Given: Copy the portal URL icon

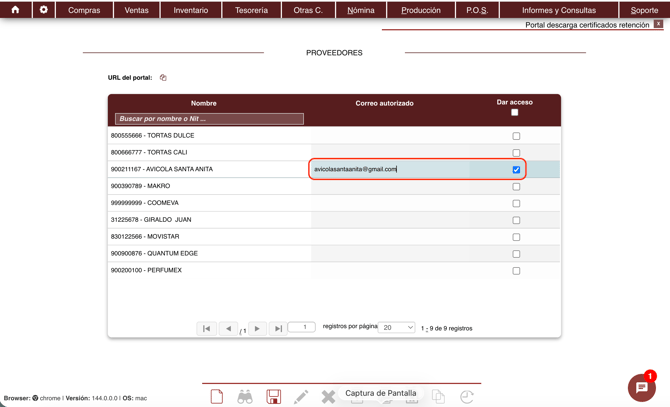Looking at the screenshot, I should (163, 78).
